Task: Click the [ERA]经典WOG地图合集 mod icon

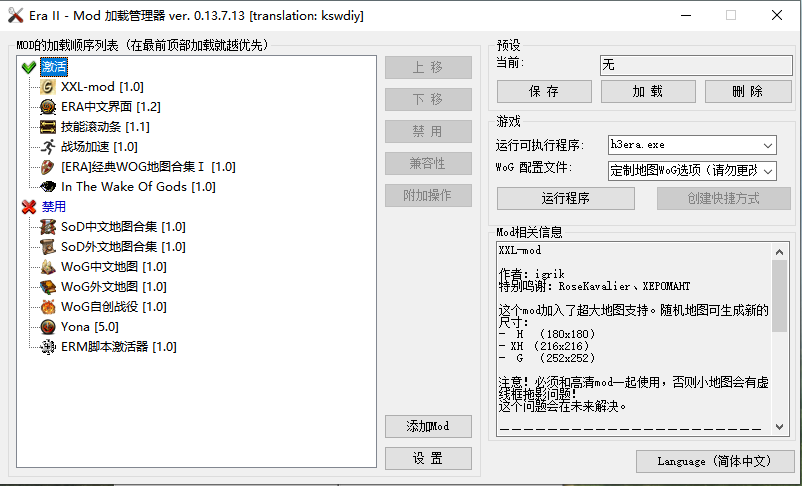Action: (48, 167)
